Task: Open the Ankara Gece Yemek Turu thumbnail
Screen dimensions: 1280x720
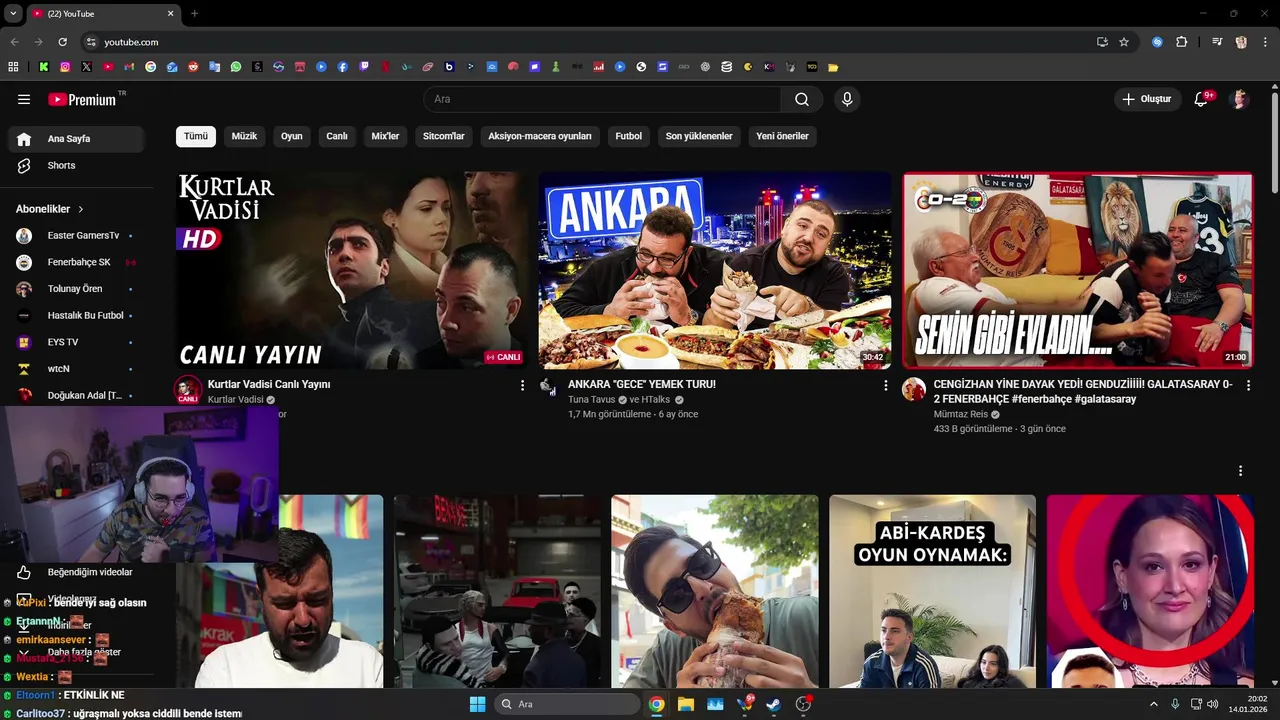Action: (x=715, y=270)
